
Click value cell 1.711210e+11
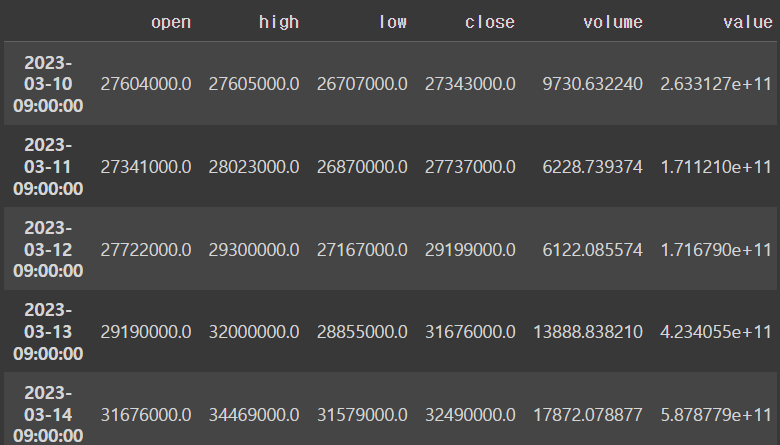point(716,167)
